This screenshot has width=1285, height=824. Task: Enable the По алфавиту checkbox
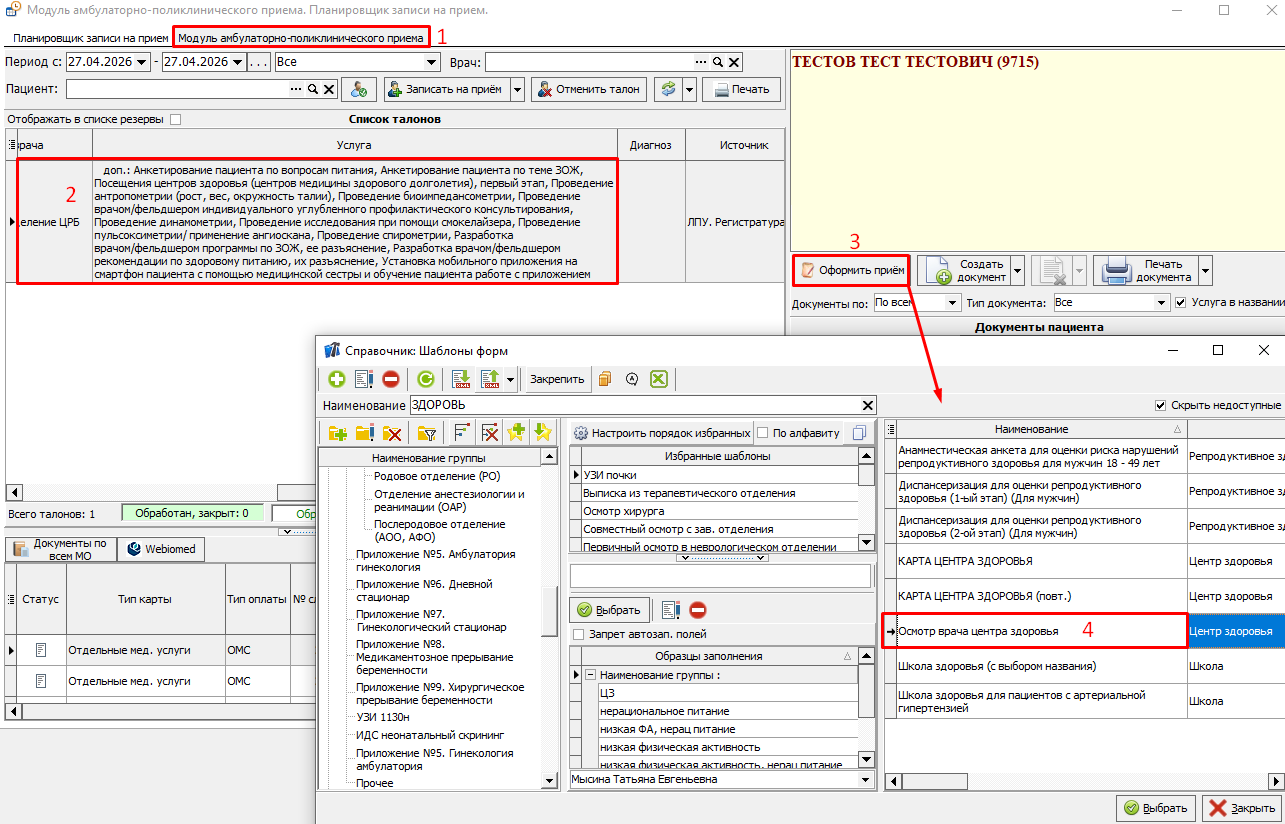[x=763, y=433]
